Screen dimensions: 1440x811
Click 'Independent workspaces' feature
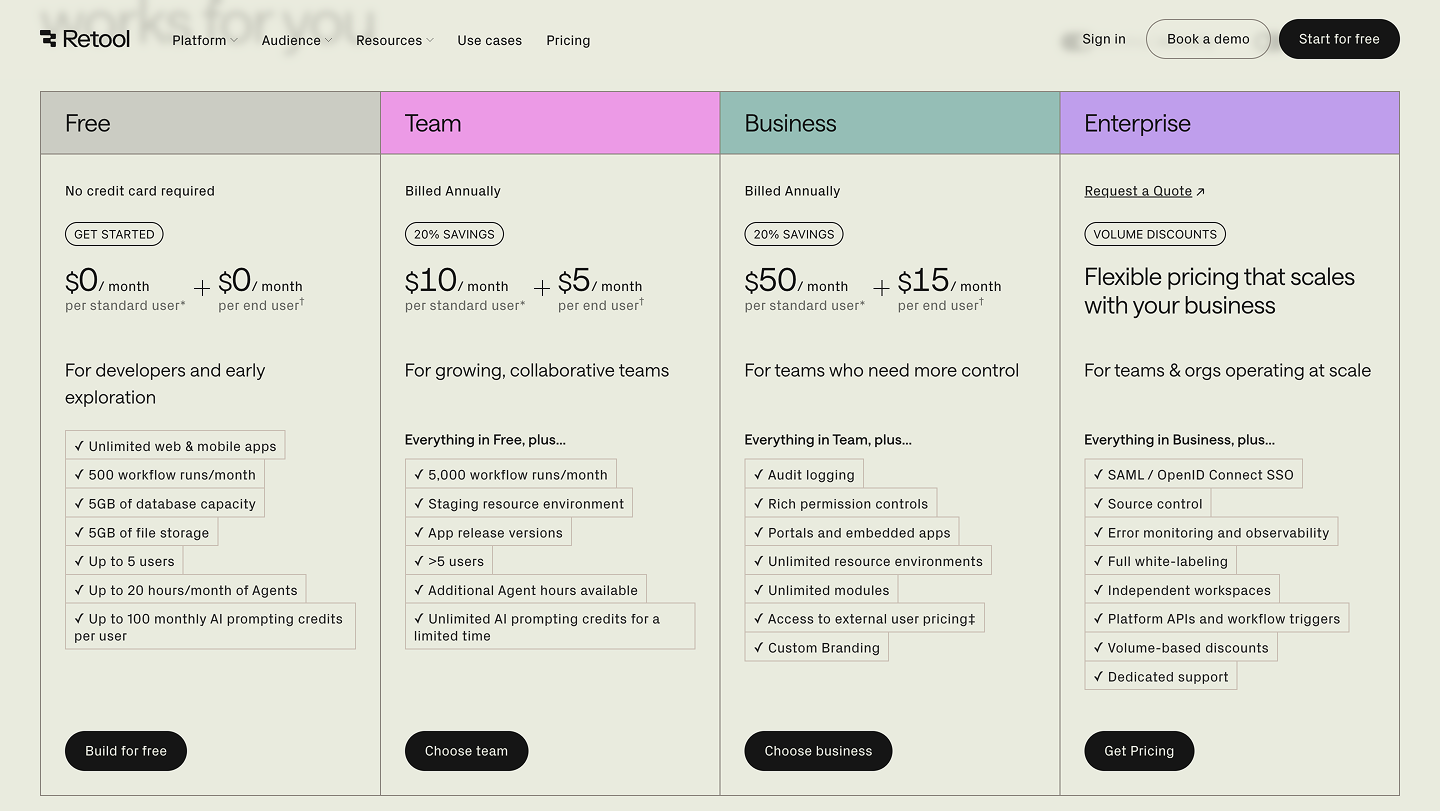pyautogui.click(x=1182, y=590)
